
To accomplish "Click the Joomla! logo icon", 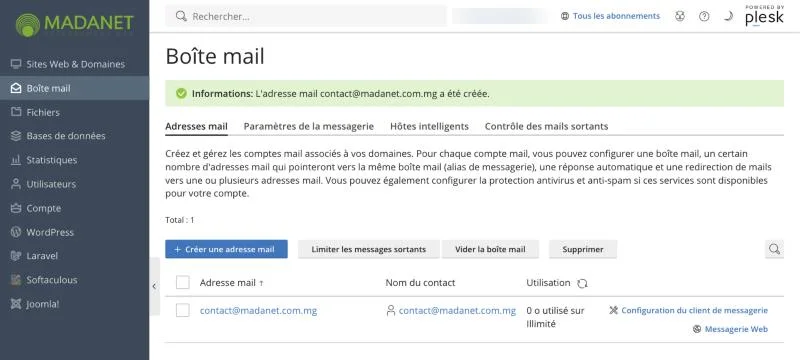I will [x=16, y=304].
